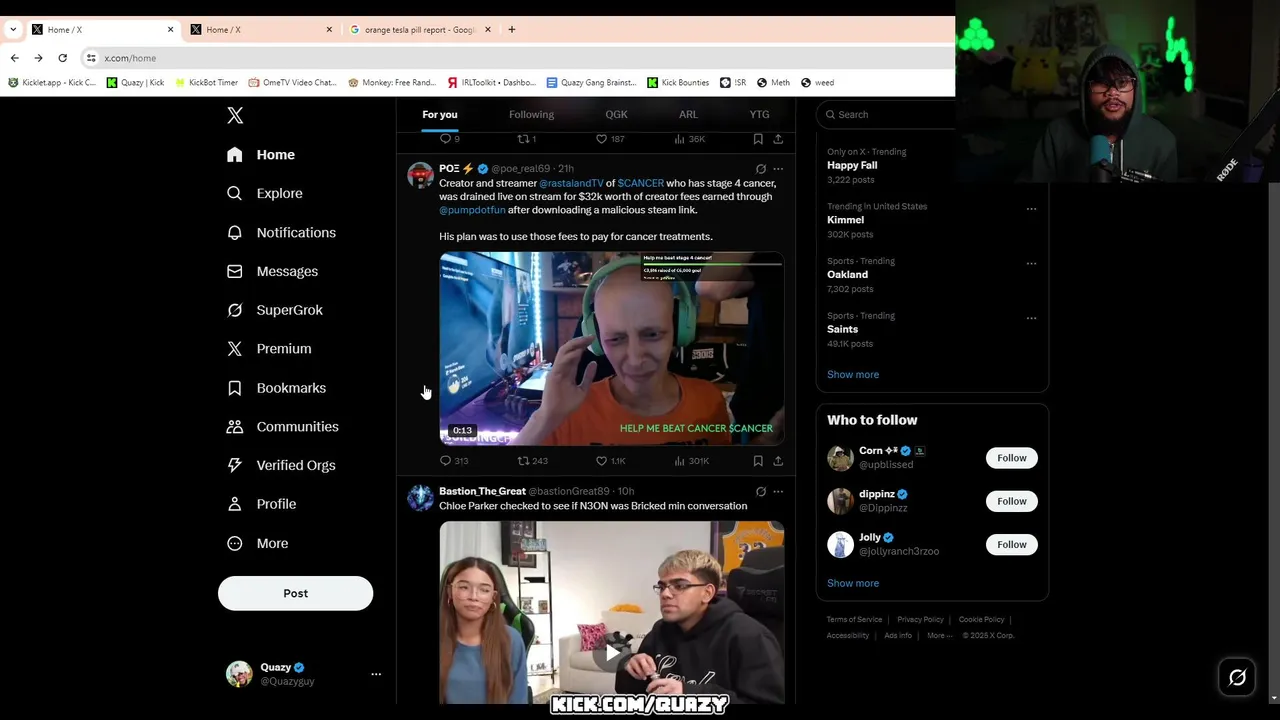This screenshot has height=720, width=1280.
Task: Share the POE cancer streamer post
Action: pyautogui.click(x=778, y=461)
